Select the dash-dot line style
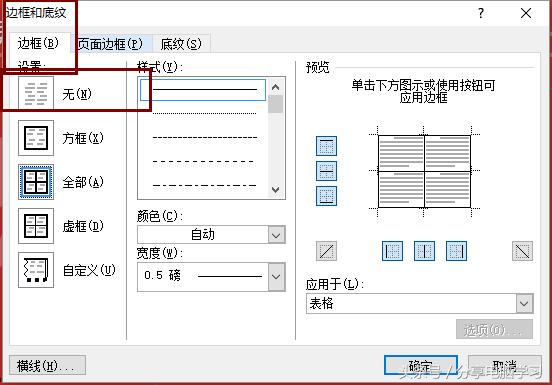The image size is (552, 385). click(205, 185)
